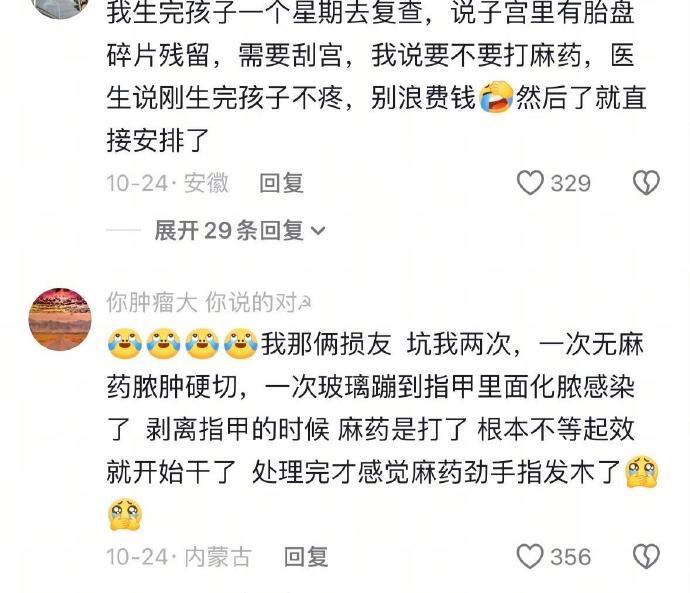The width and height of the screenshot is (690, 593).
Task: Tap the 329 like count
Action: coord(571,183)
